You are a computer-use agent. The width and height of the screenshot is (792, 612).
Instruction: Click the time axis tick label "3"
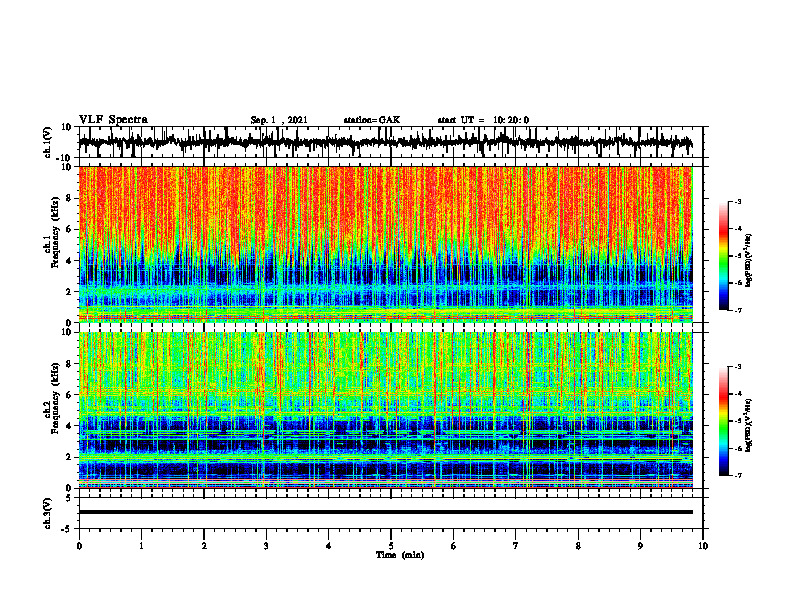click(x=266, y=546)
